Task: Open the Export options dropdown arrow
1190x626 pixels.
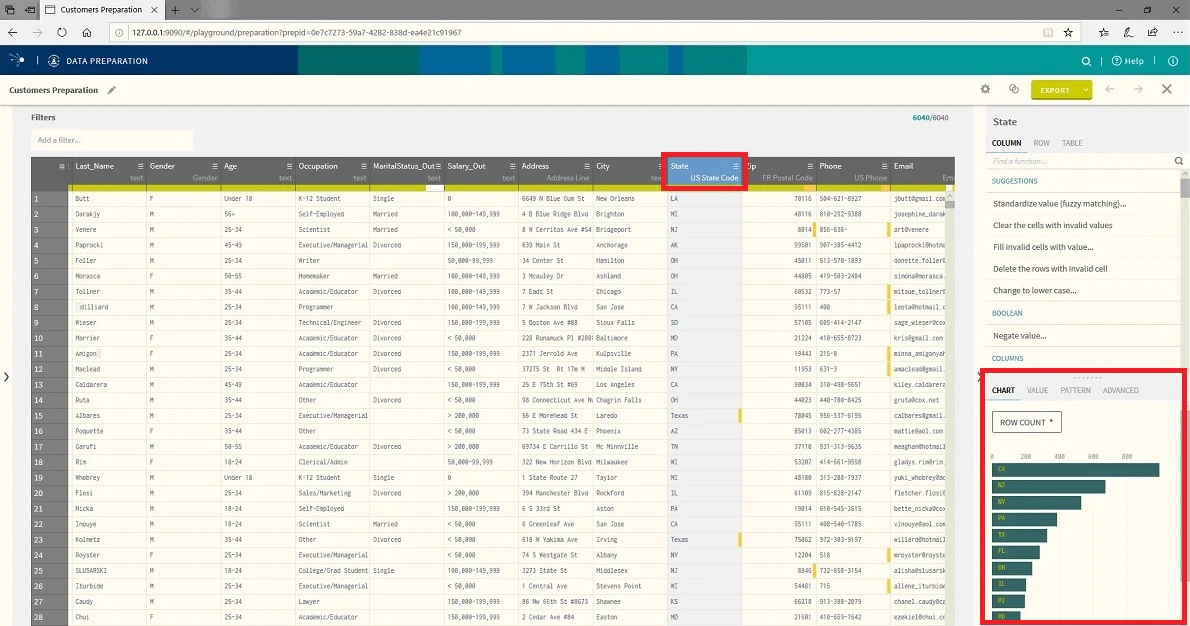Action: (x=1086, y=90)
